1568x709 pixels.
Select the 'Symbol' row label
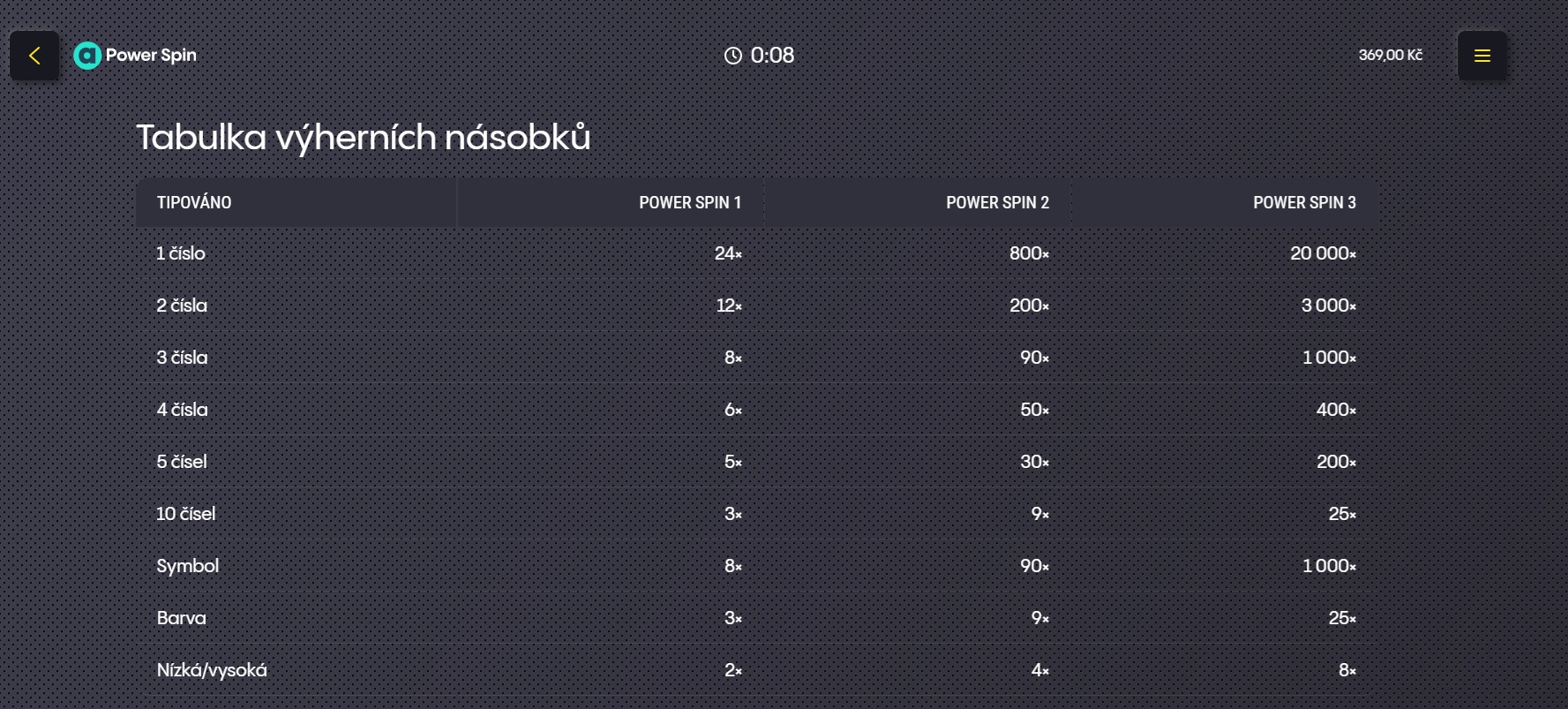click(x=187, y=566)
